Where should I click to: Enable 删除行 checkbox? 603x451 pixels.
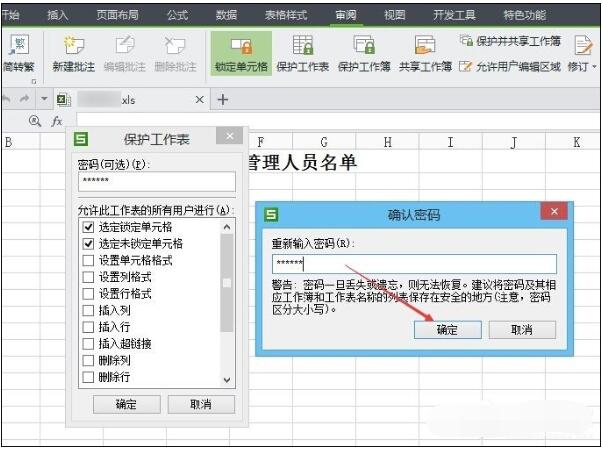coord(88,377)
